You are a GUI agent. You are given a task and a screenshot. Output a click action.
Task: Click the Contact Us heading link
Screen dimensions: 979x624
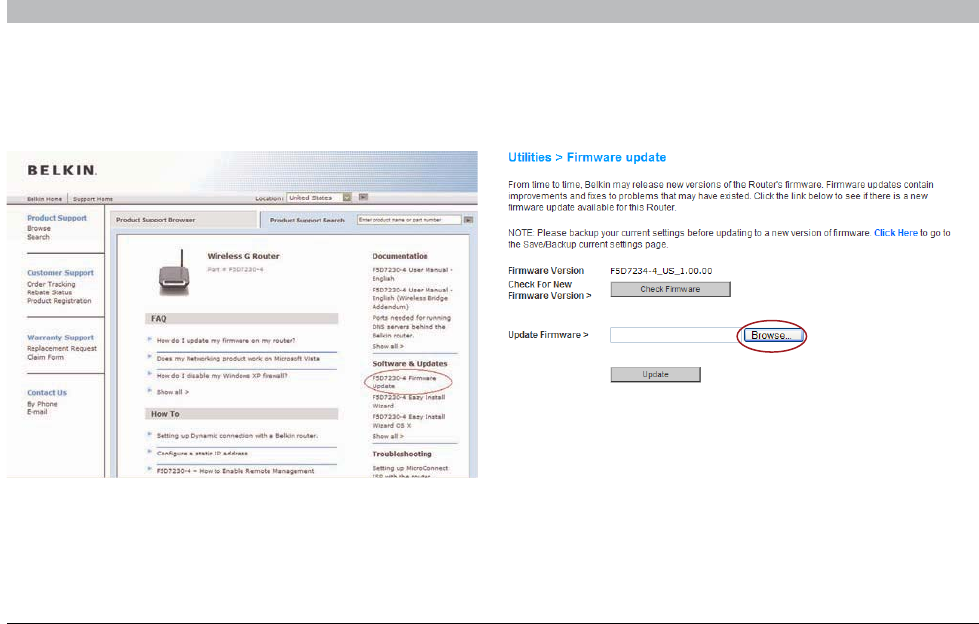[47, 393]
